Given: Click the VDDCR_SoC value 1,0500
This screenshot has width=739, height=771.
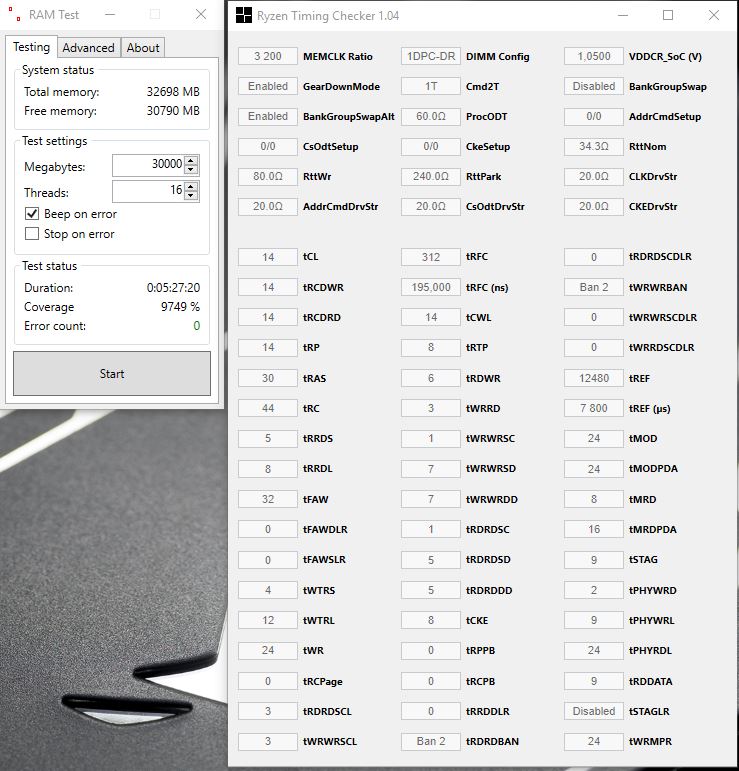Looking at the screenshot, I should click(x=594, y=57).
